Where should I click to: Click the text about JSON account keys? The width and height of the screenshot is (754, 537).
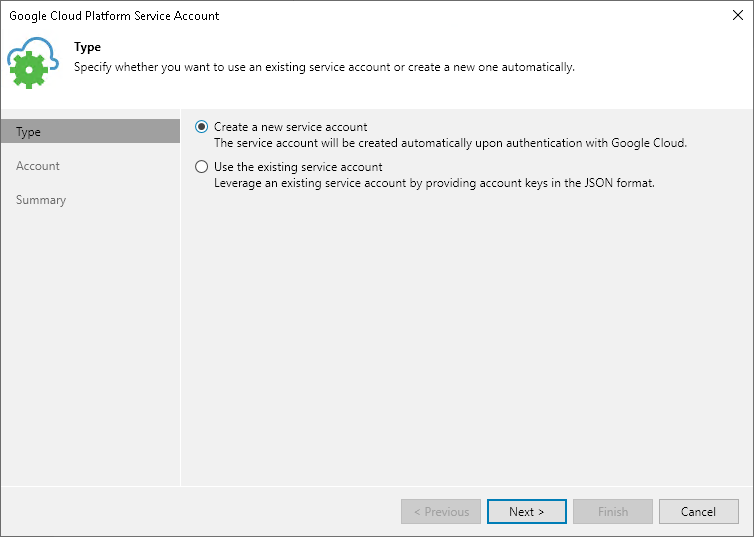[434, 183]
